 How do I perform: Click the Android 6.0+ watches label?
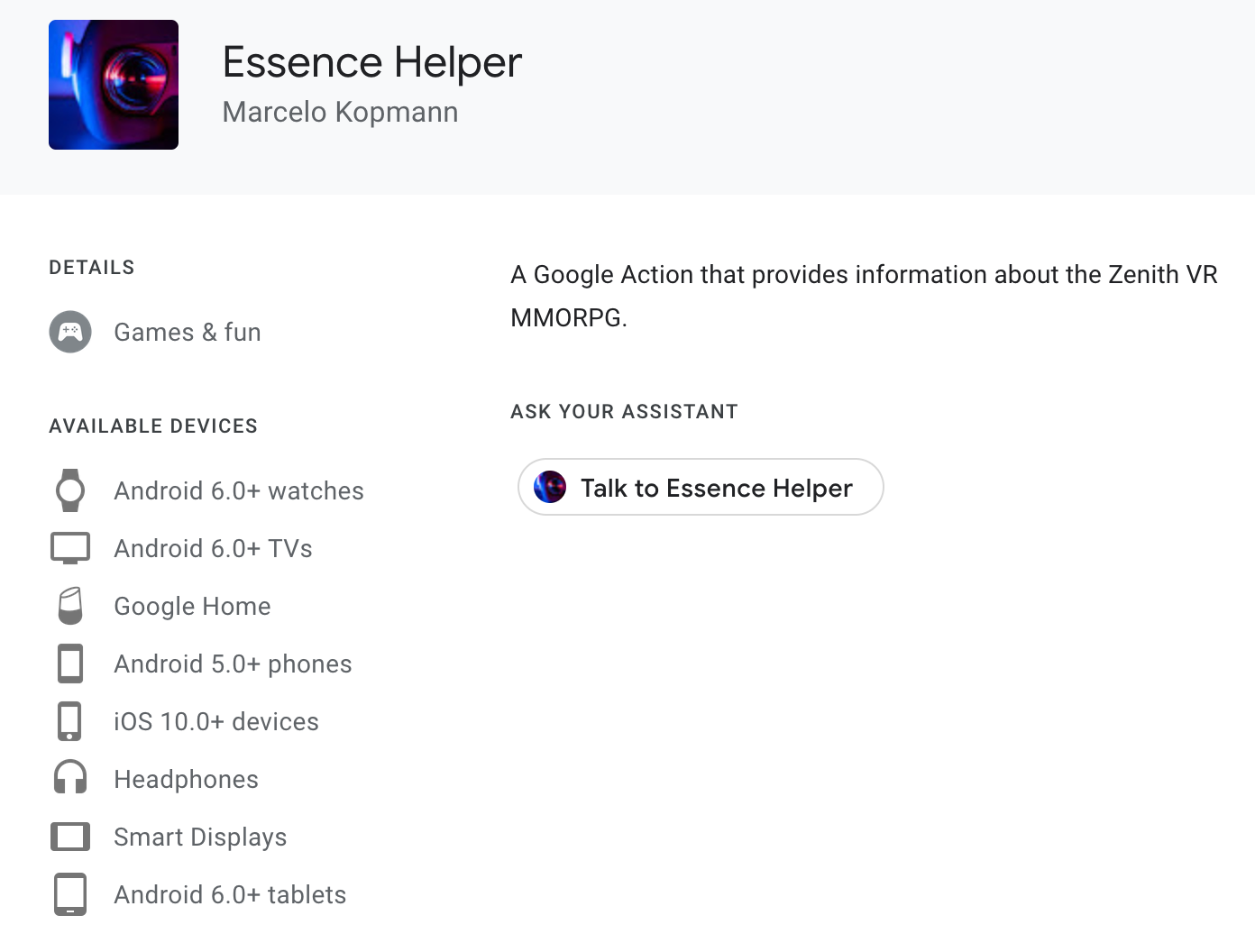click(x=239, y=490)
